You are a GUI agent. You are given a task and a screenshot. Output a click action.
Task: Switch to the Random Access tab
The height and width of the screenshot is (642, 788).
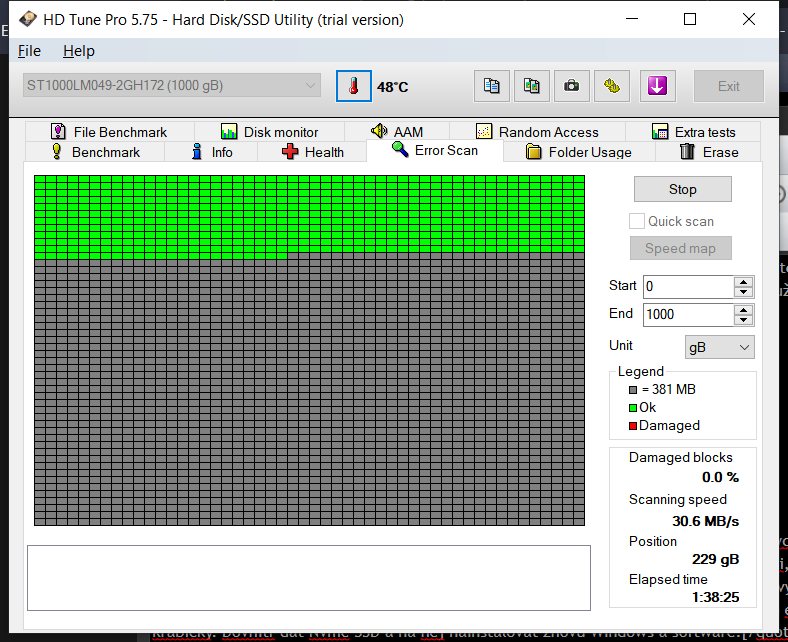[x=537, y=132]
